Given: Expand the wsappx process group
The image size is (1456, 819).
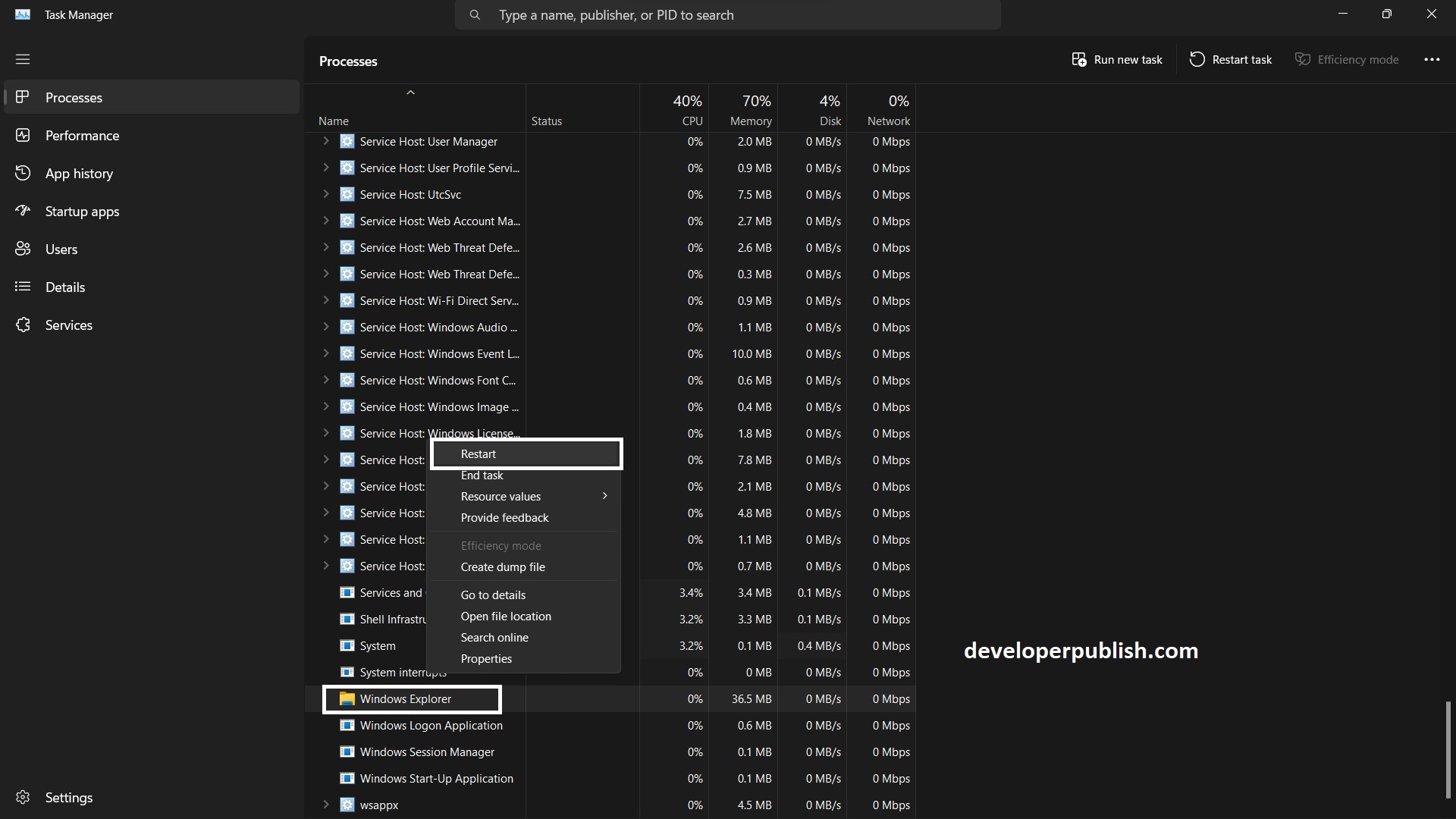Looking at the screenshot, I should tap(326, 805).
